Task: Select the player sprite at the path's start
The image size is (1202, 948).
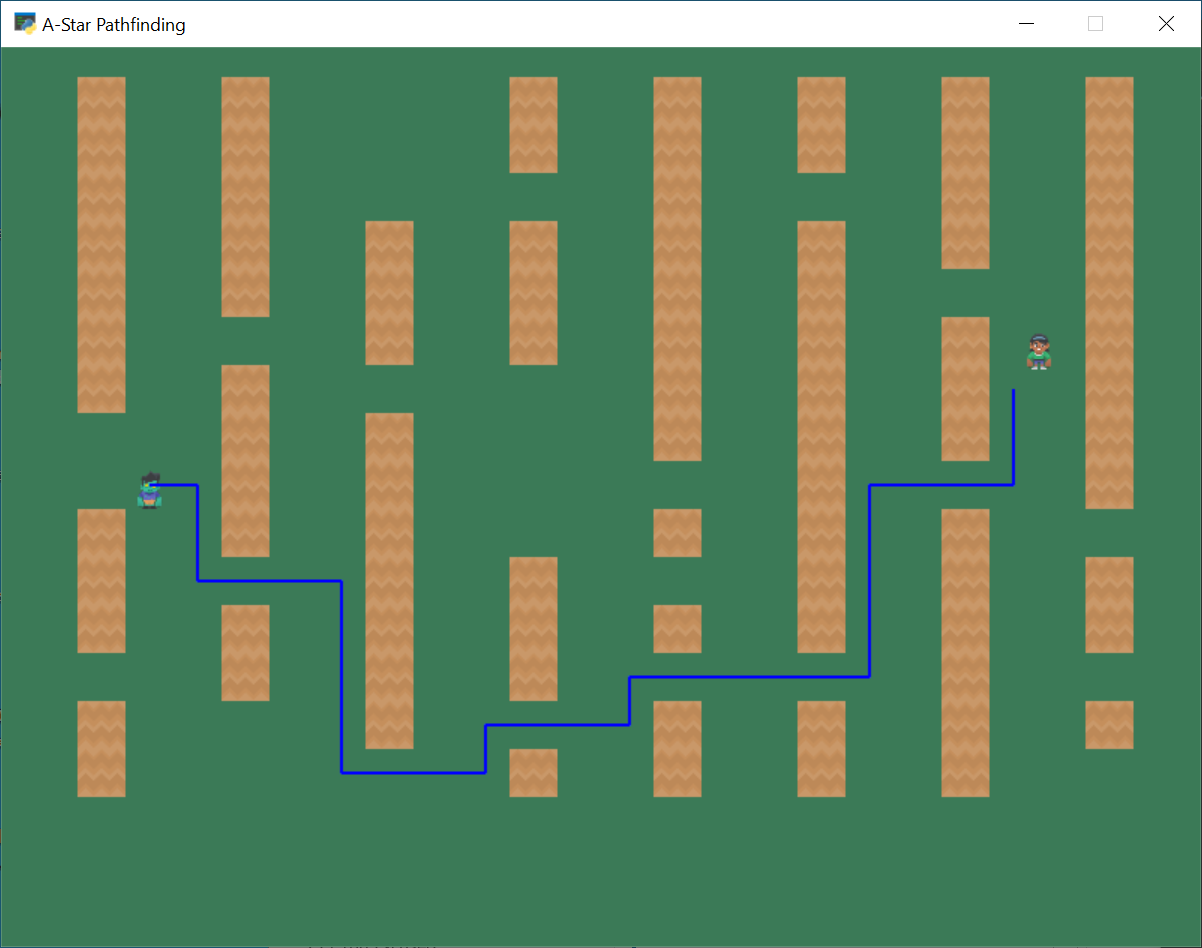Action: point(149,490)
